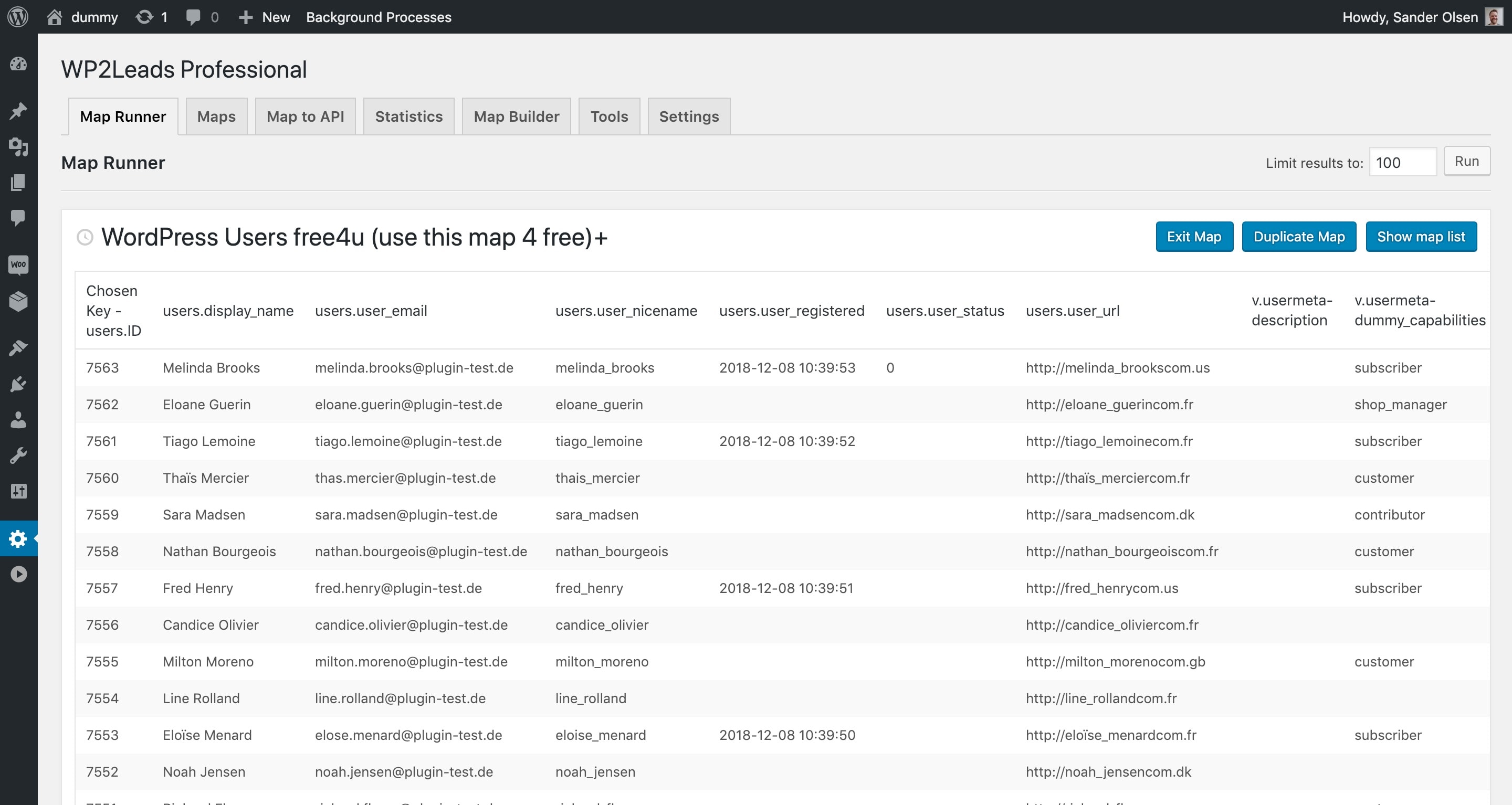Open Posts via the pushpin icon
This screenshot has height=805, width=1512.
coord(18,111)
